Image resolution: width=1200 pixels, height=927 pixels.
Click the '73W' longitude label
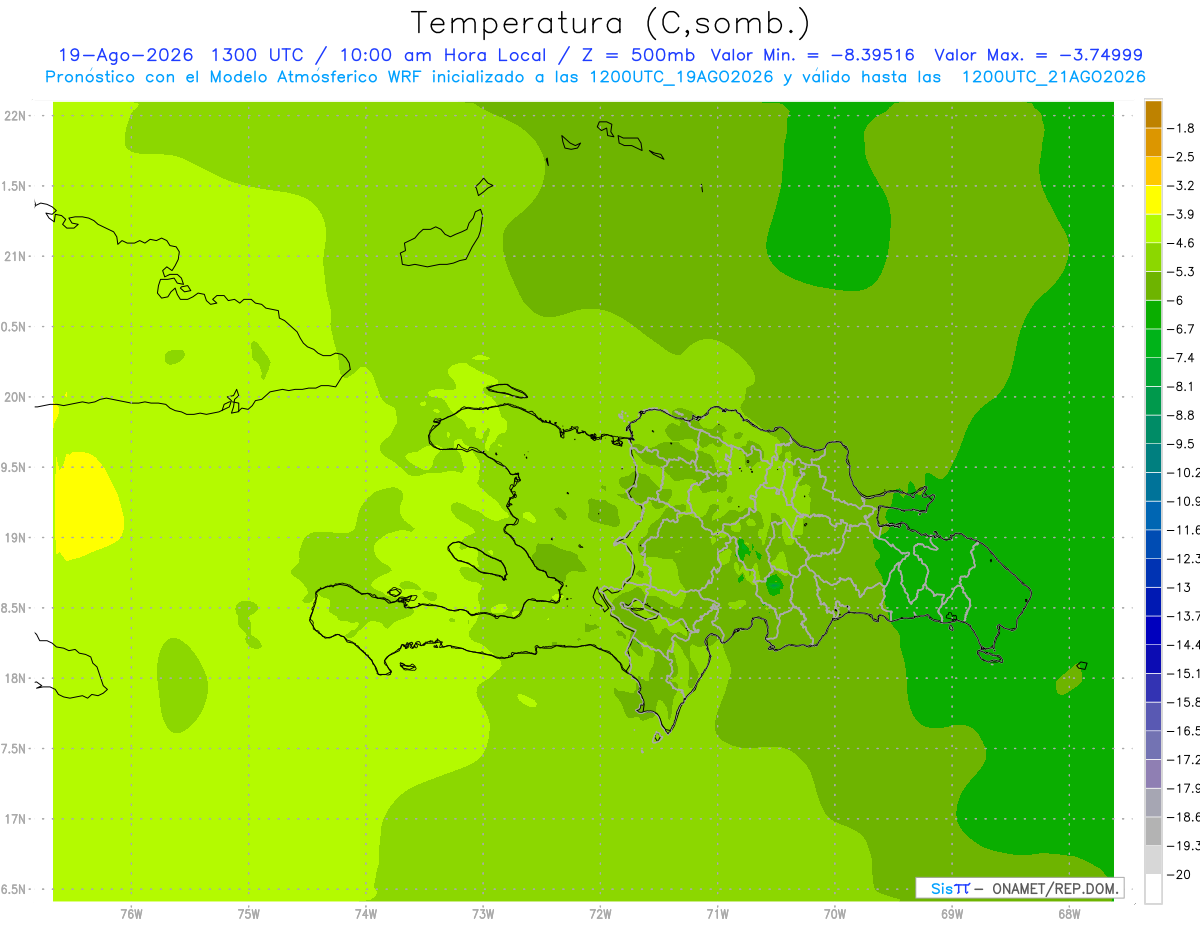pyautogui.click(x=483, y=913)
